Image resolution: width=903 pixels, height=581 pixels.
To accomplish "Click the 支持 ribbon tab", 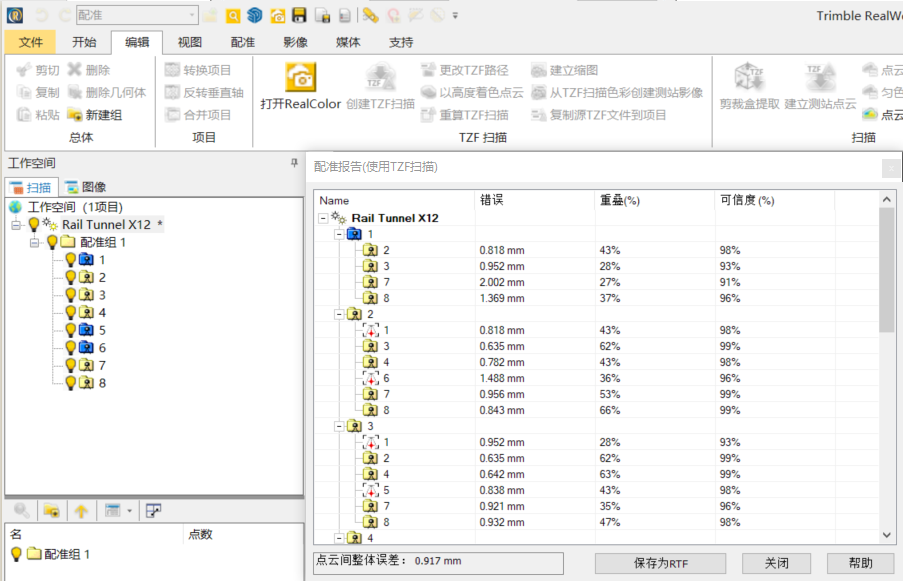I will (x=401, y=42).
